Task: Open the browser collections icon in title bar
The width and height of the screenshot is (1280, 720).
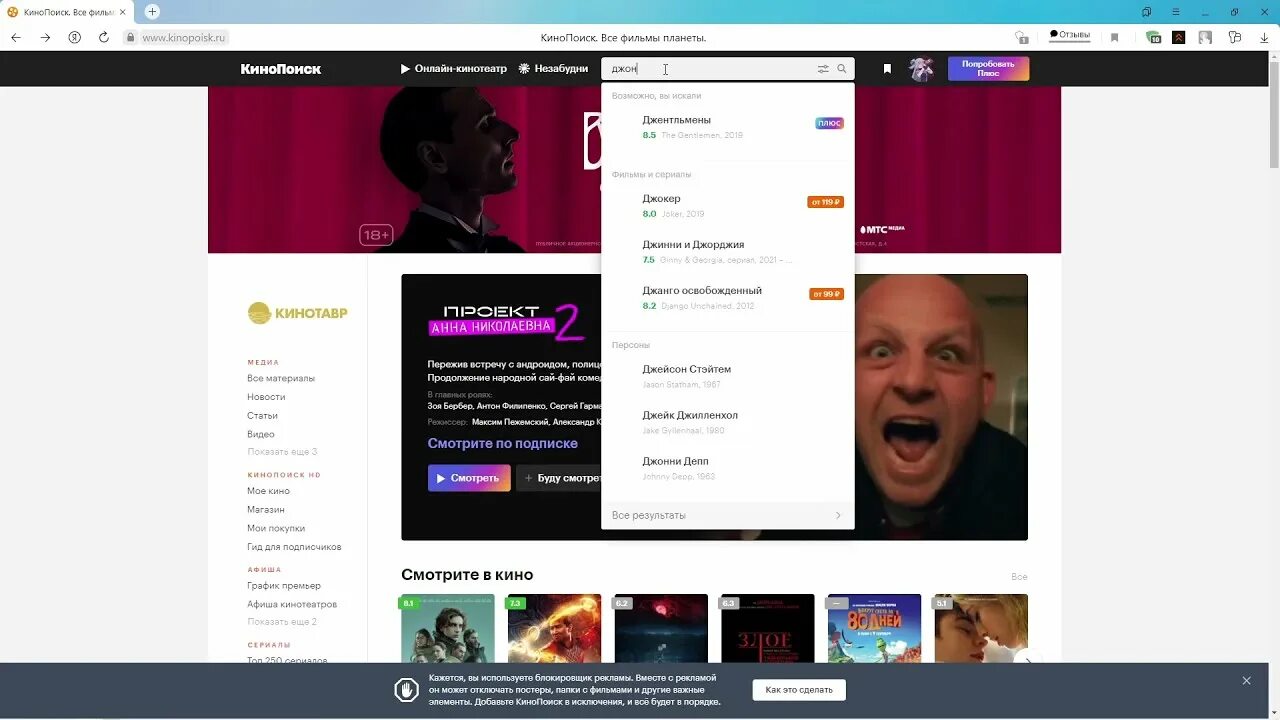Action: pyautogui.click(x=1147, y=12)
